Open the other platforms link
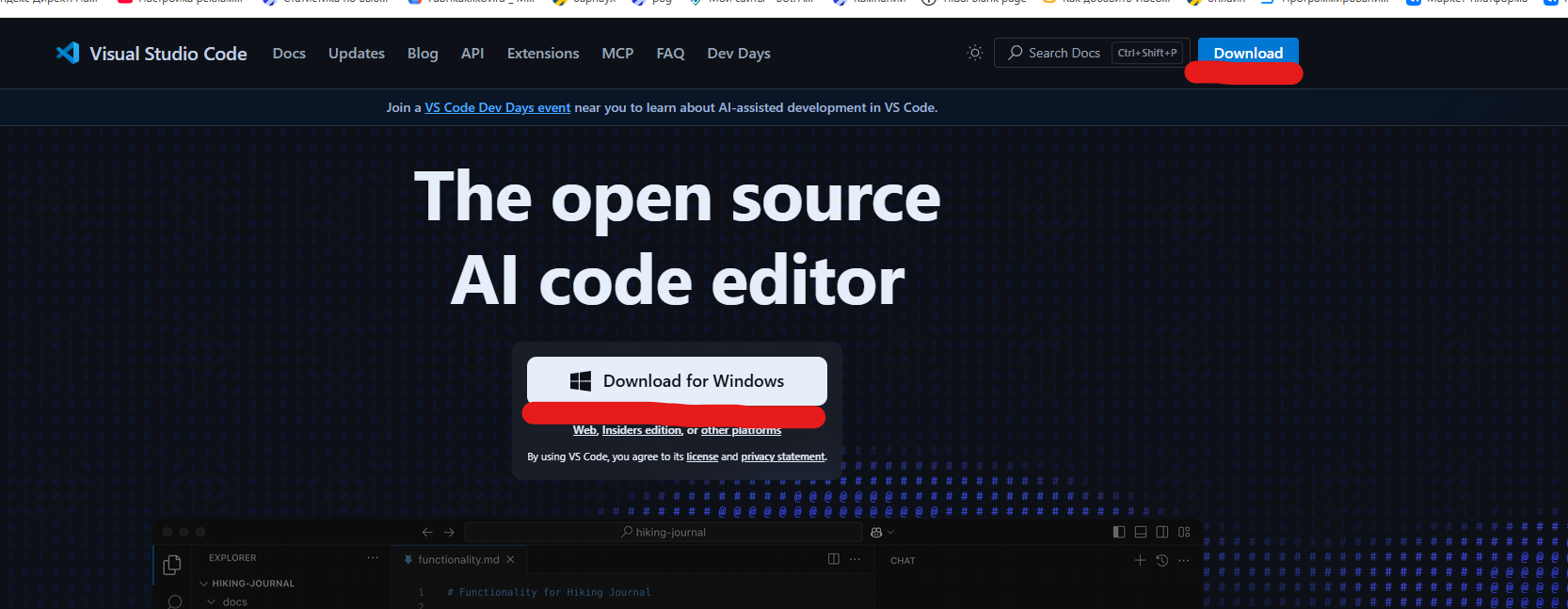This screenshot has height=609, width=1568. (x=741, y=430)
